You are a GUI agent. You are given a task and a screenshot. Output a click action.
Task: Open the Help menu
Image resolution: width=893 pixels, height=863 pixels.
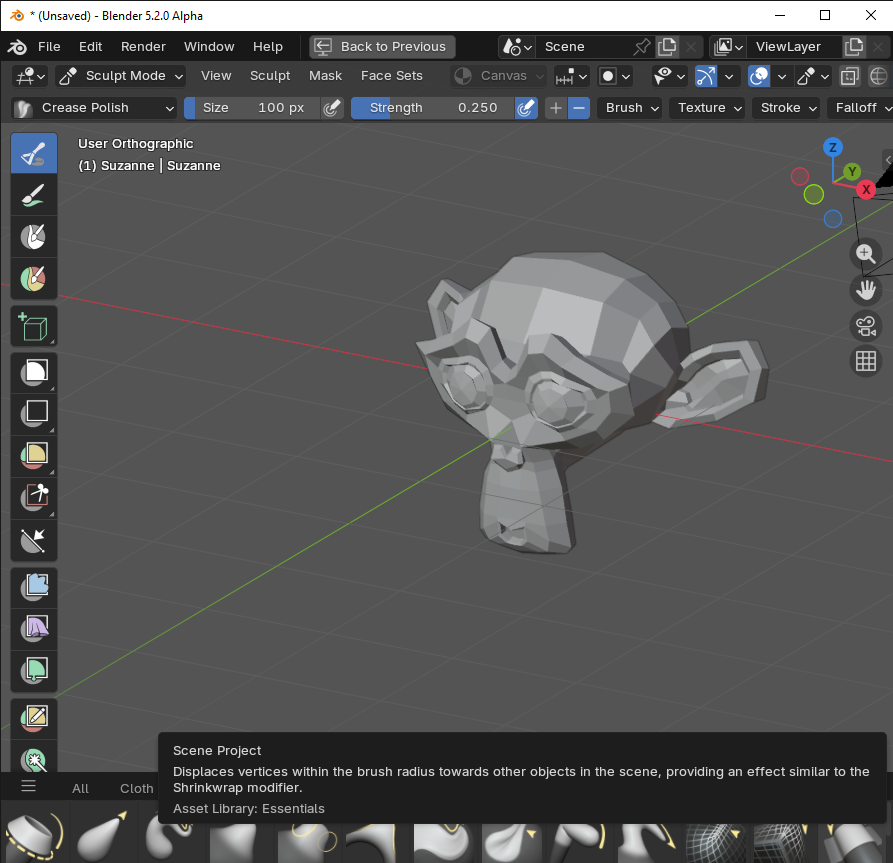(268, 47)
